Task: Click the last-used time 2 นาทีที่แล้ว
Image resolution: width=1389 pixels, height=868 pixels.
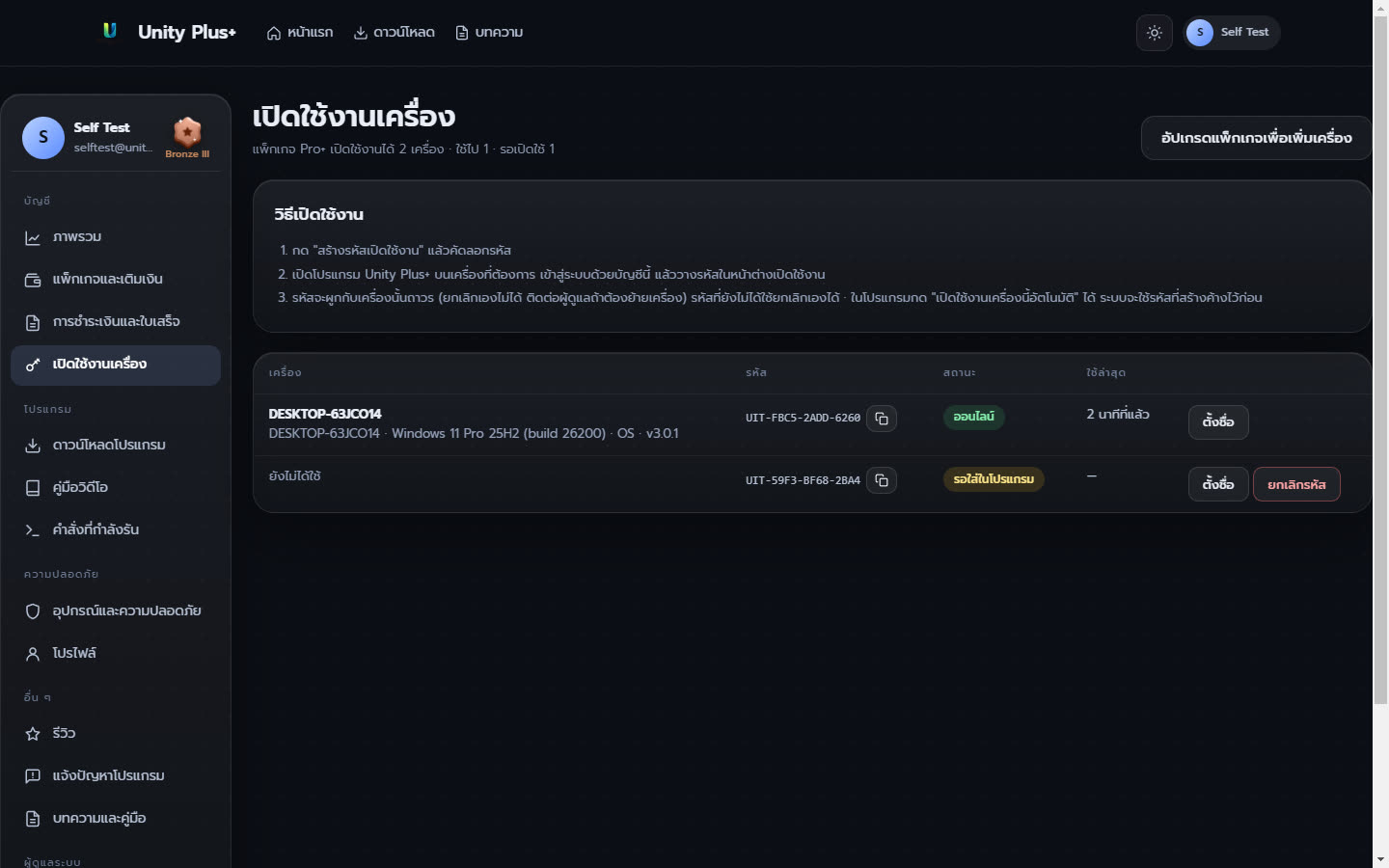Action: coord(1118,415)
